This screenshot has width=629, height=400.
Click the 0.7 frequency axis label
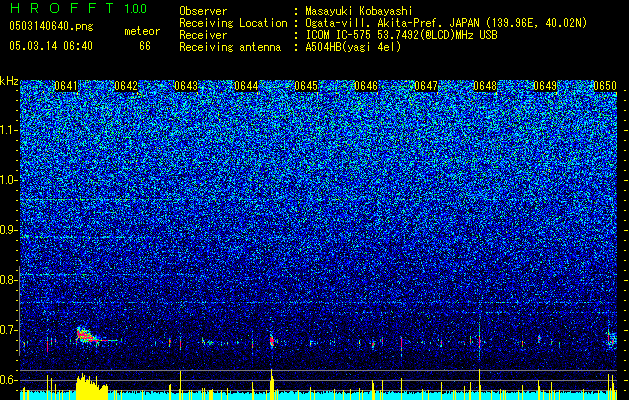(x=8, y=330)
